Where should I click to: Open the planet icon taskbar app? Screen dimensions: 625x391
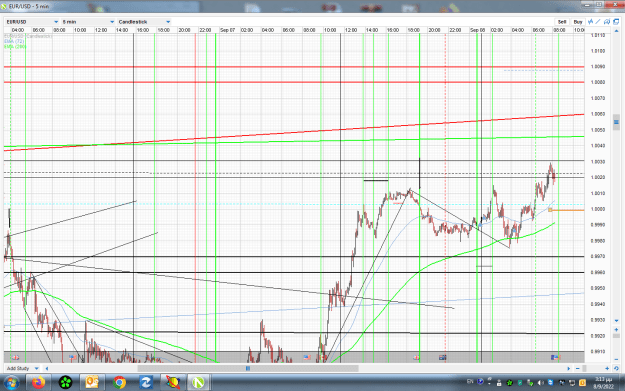pyautogui.click(x=172, y=383)
